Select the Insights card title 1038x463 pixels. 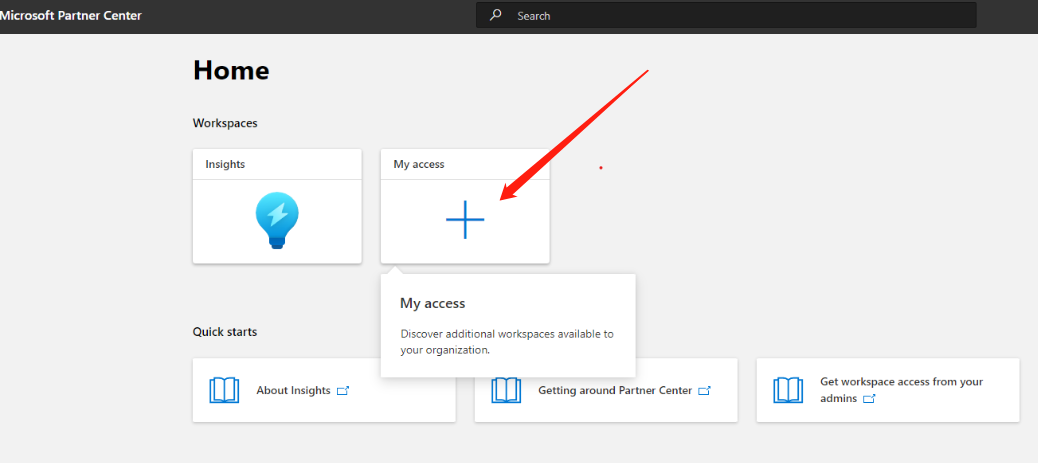pos(225,164)
